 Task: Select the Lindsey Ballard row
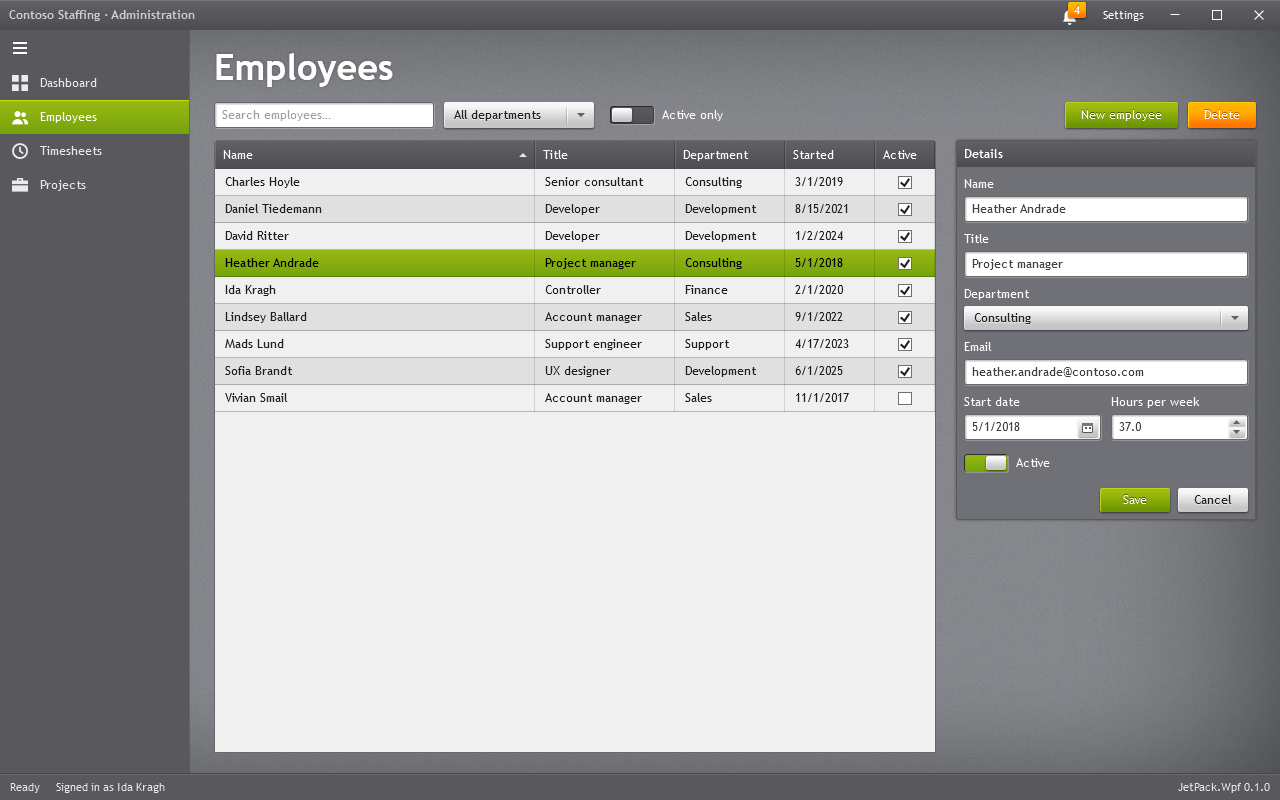click(575, 317)
